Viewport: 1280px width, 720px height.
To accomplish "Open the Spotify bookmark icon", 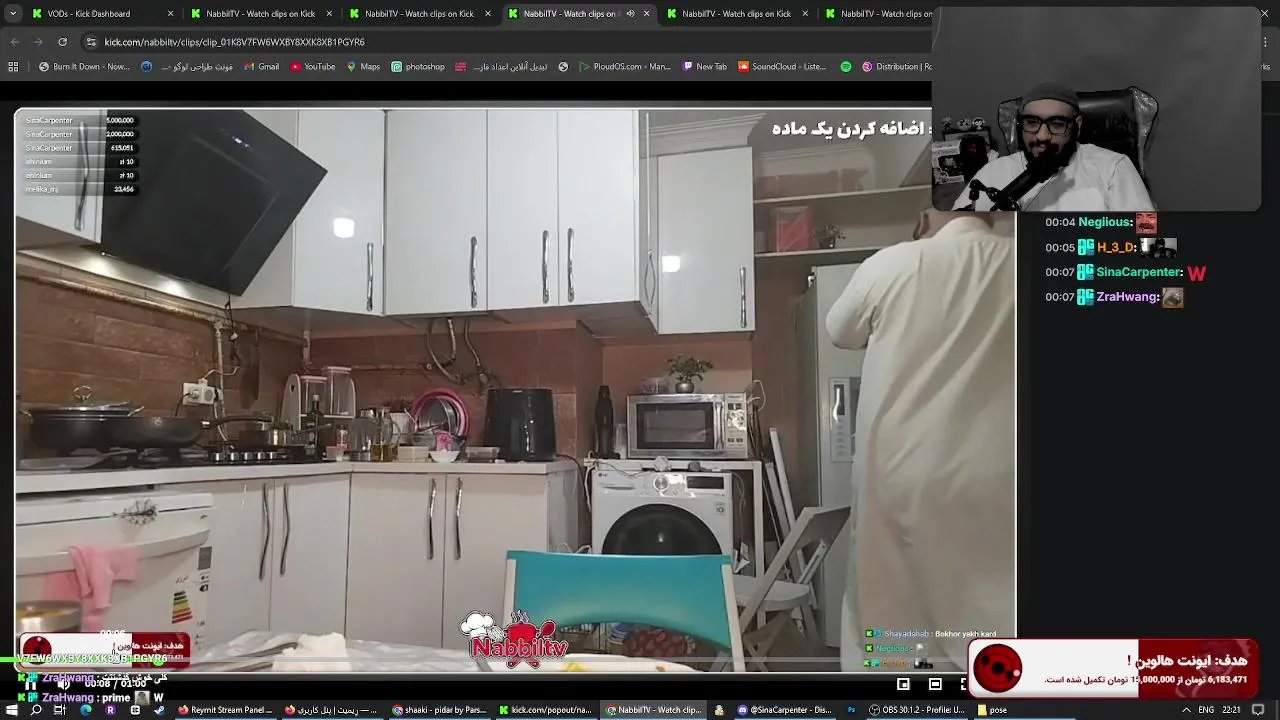I will [x=846, y=67].
